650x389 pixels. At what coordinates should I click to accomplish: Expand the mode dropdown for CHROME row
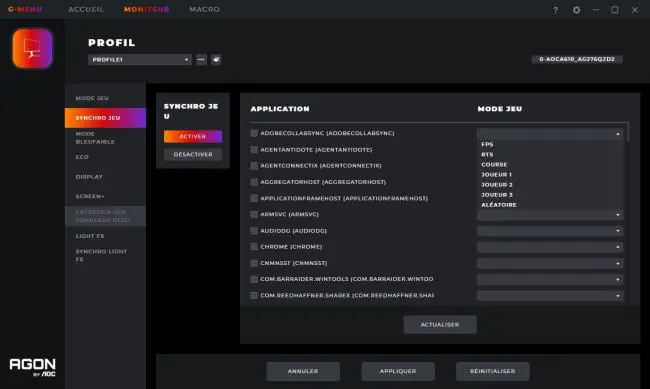(x=550, y=247)
